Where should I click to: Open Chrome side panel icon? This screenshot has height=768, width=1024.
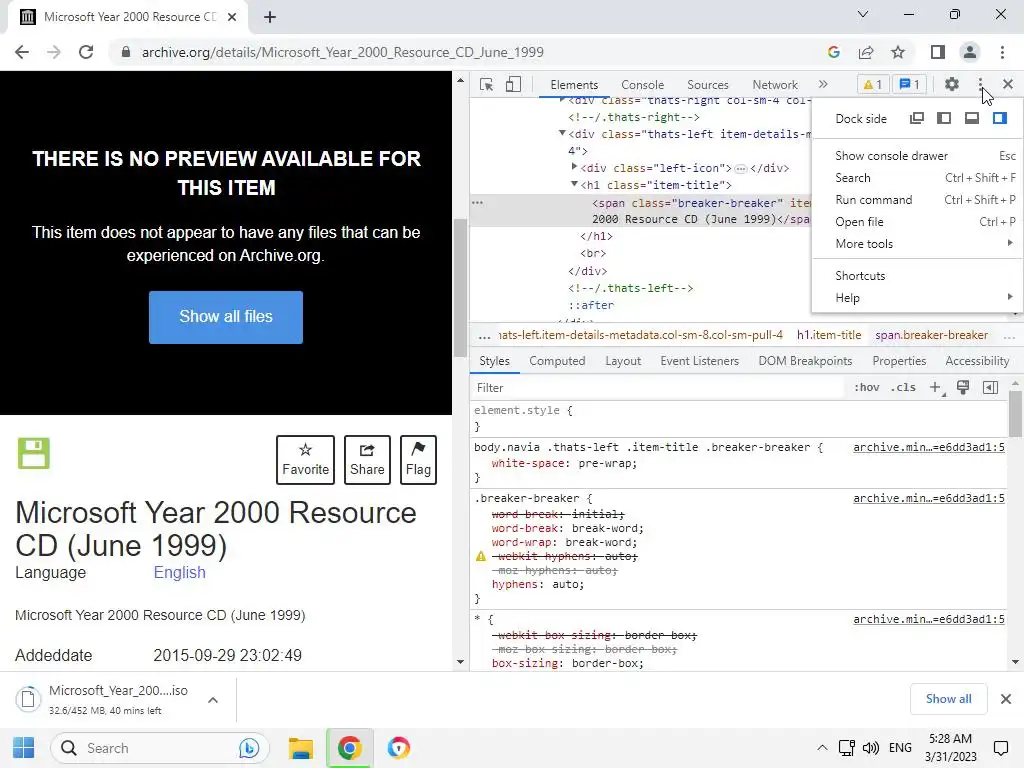(x=938, y=52)
